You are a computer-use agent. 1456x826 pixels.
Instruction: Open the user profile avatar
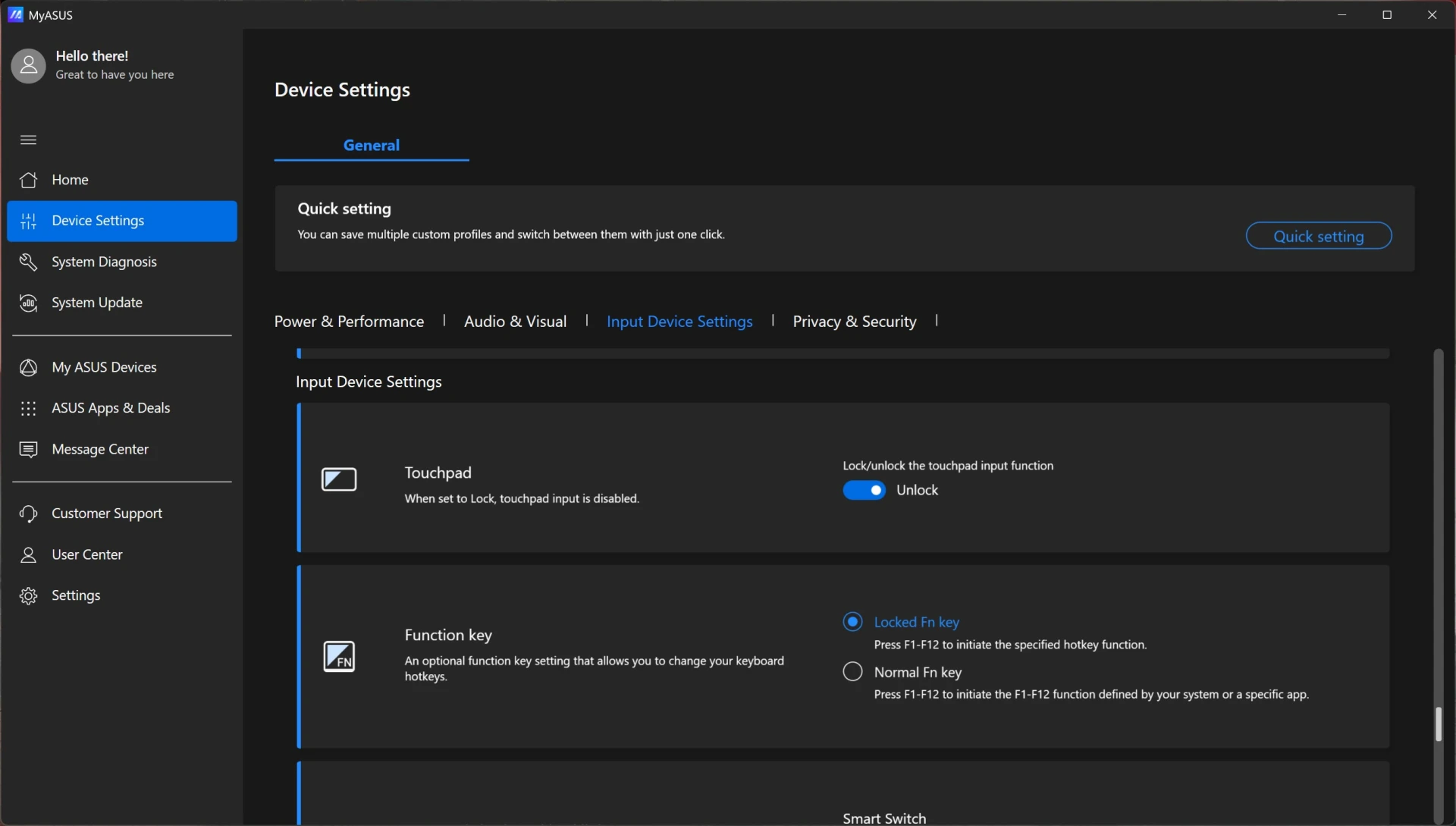pyautogui.click(x=28, y=66)
